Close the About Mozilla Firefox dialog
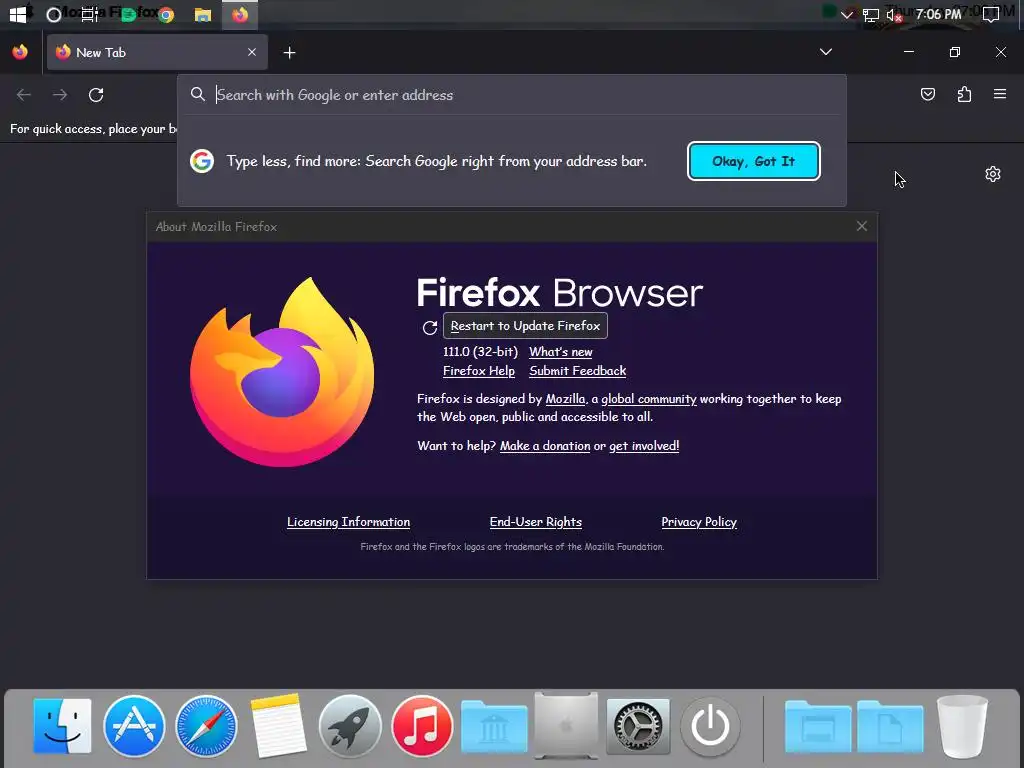This screenshot has height=768, width=1024. click(862, 226)
